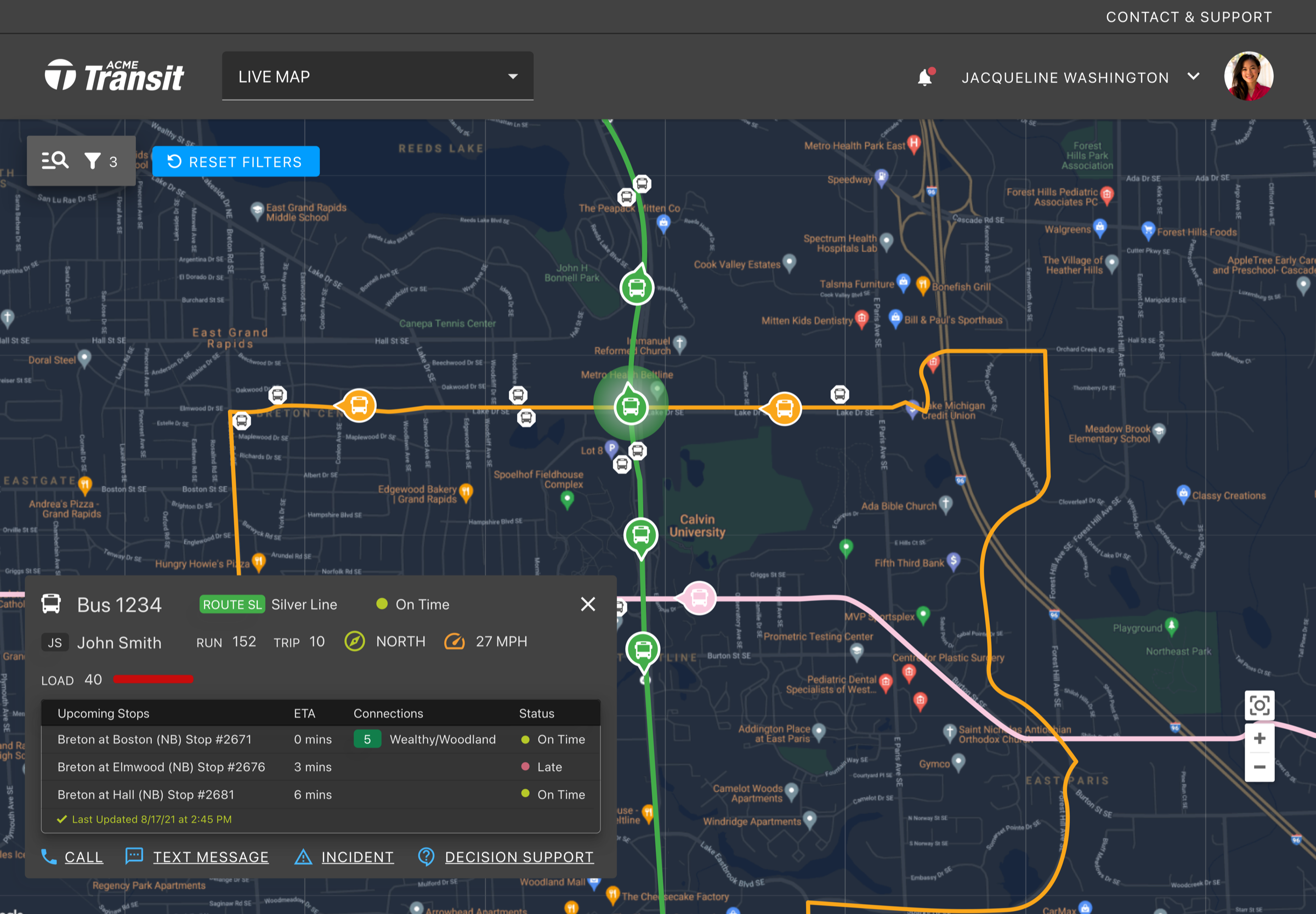Click the Classy Creations shop pin
Image resolution: width=1316 pixels, height=914 pixels.
click(x=1183, y=494)
